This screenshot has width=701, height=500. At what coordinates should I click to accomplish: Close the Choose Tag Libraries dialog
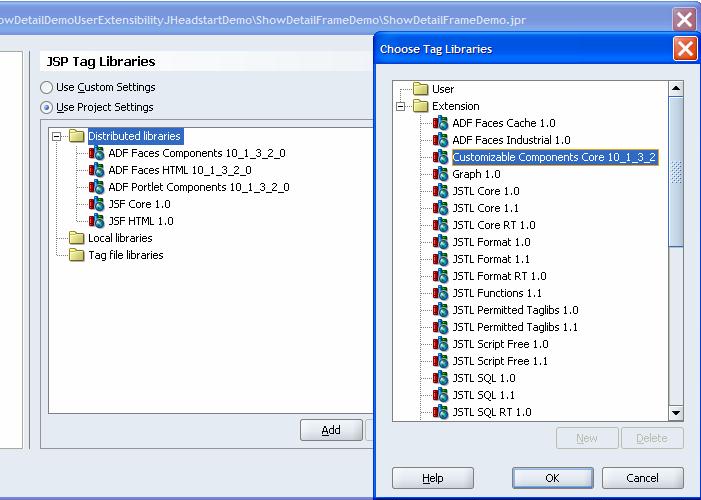[685, 49]
